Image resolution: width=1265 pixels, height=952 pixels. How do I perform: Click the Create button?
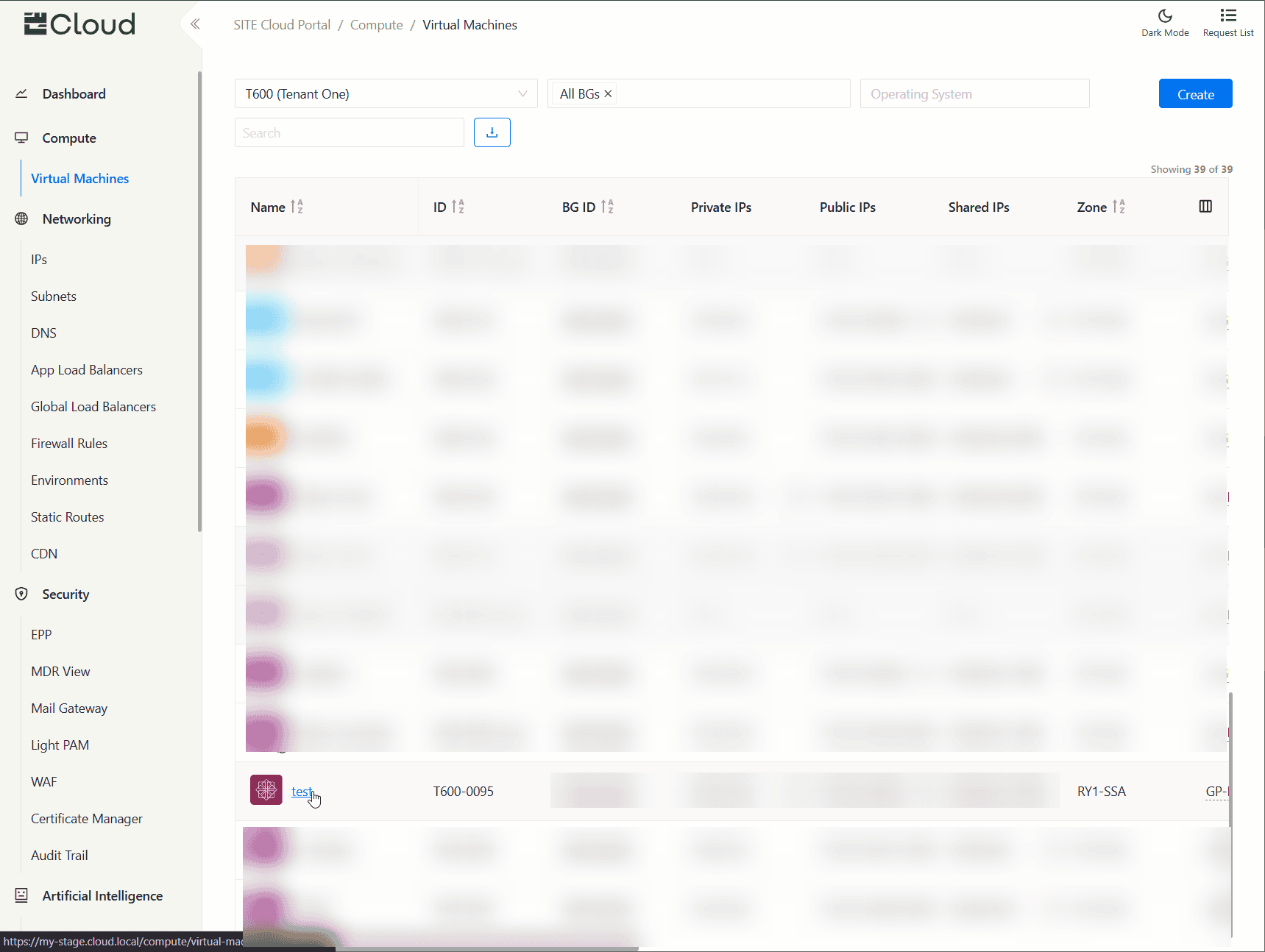pyautogui.click(x=1194, y=94)
